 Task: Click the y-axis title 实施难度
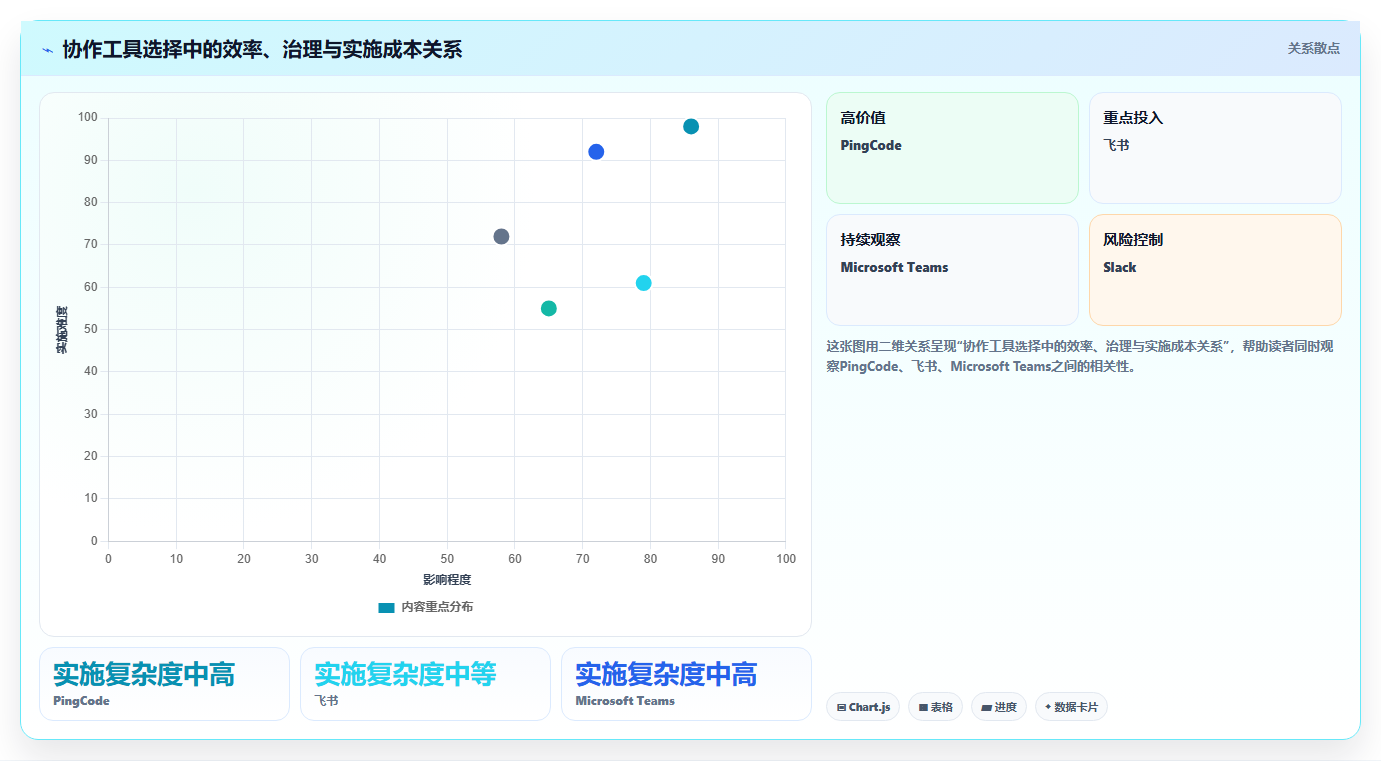coord(62,330)
